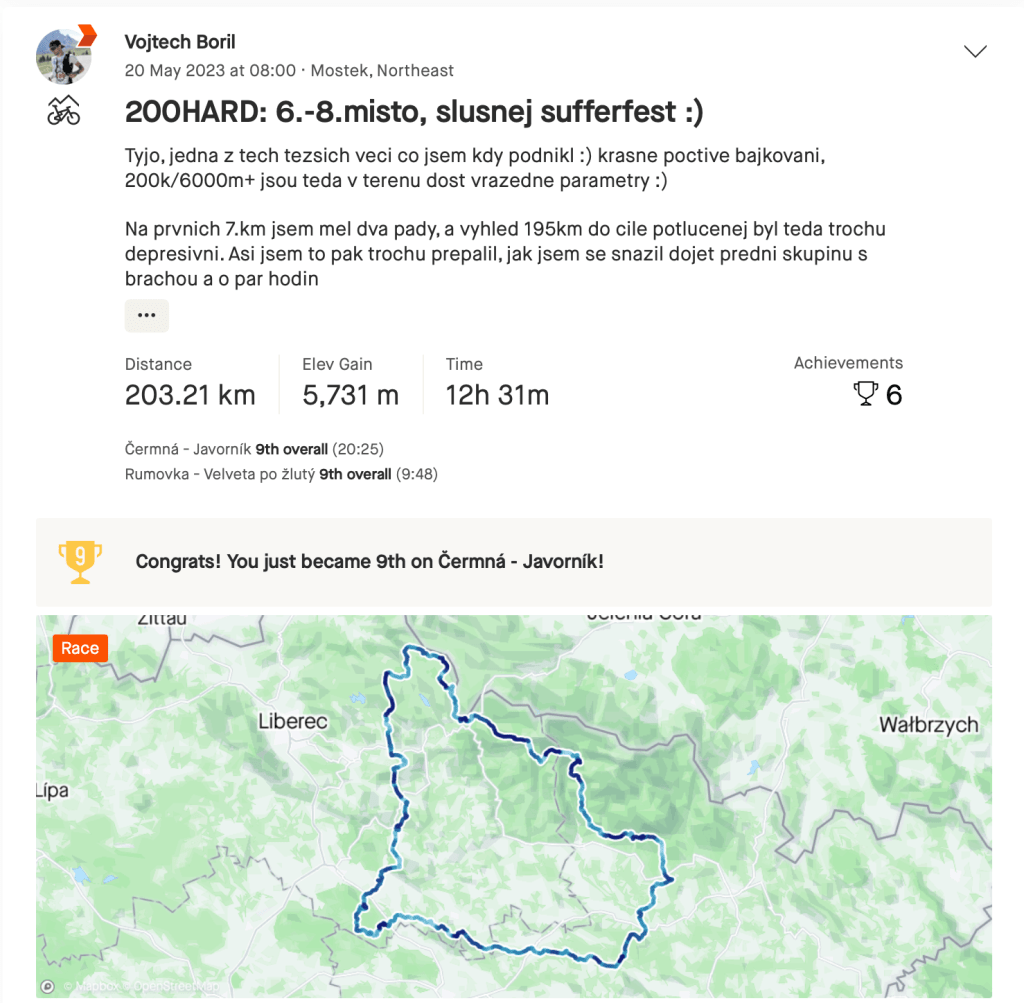Click the orange subscriber badge on avatar
The height and width of the screenshot is (1003, 1024).
pos(86,35)
